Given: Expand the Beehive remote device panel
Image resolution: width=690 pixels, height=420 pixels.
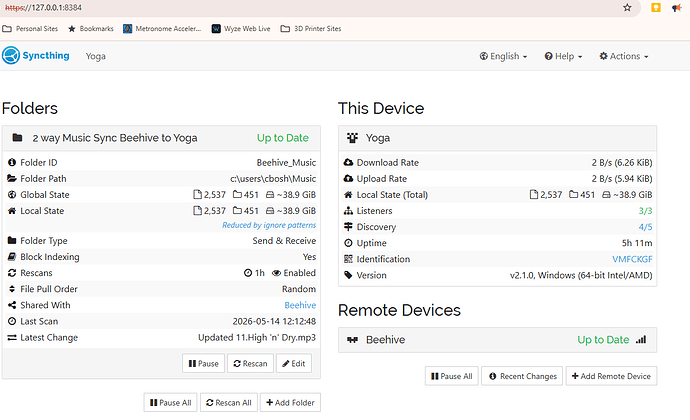Looking at the screenshot, I should 497,339.
